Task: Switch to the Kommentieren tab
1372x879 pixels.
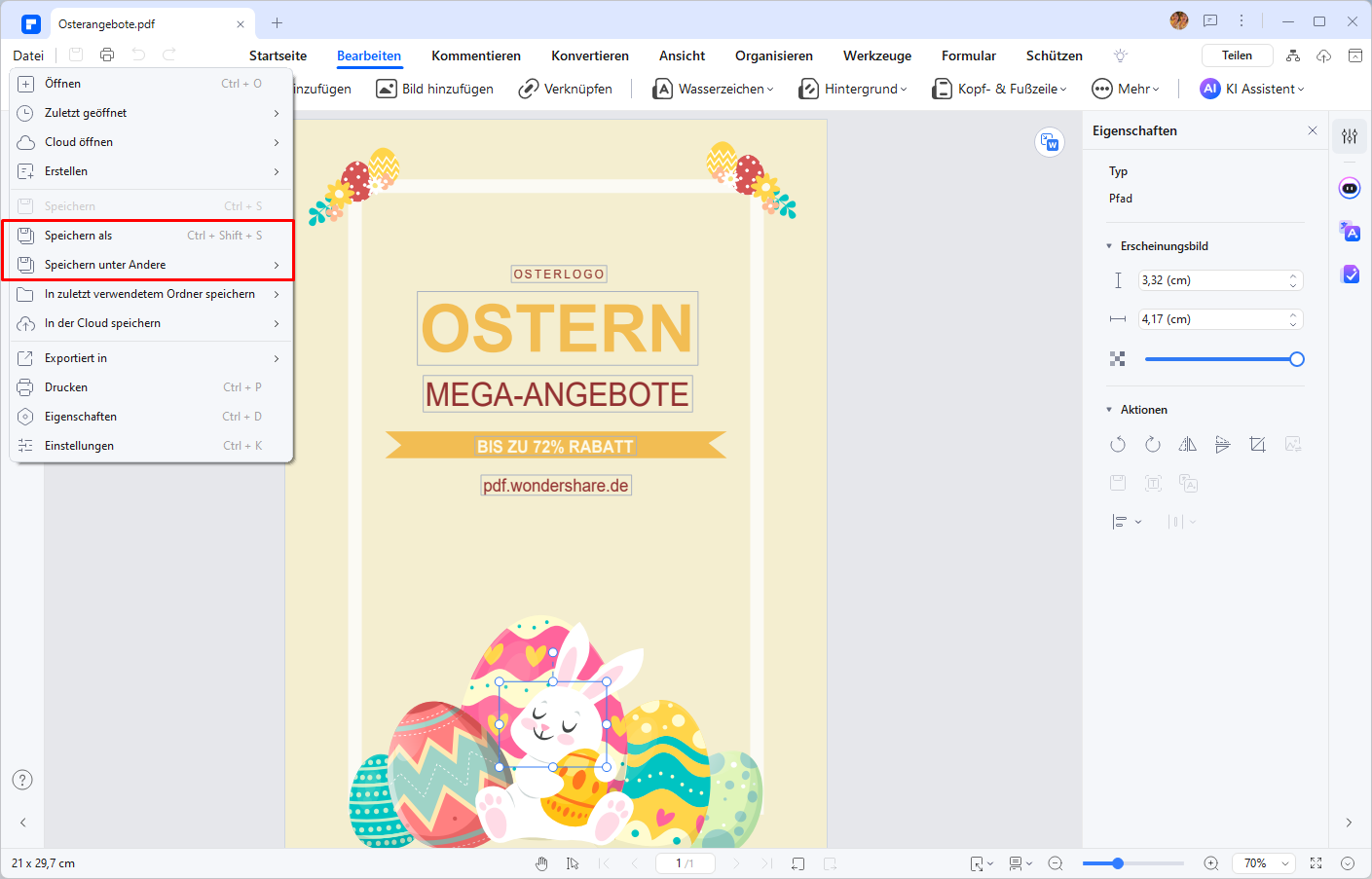Action: 476,55
